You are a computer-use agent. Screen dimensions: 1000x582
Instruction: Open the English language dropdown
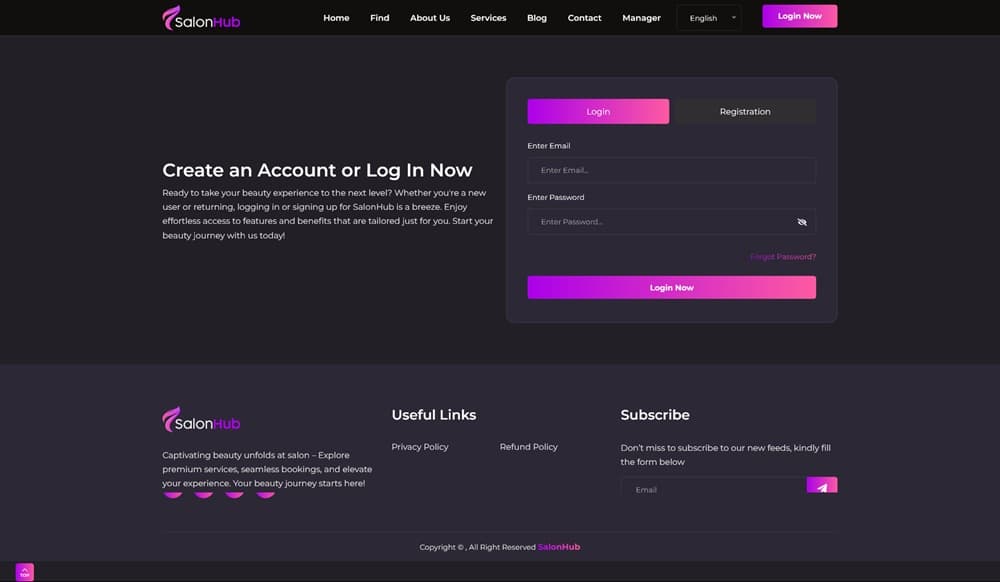pos(709,18)
